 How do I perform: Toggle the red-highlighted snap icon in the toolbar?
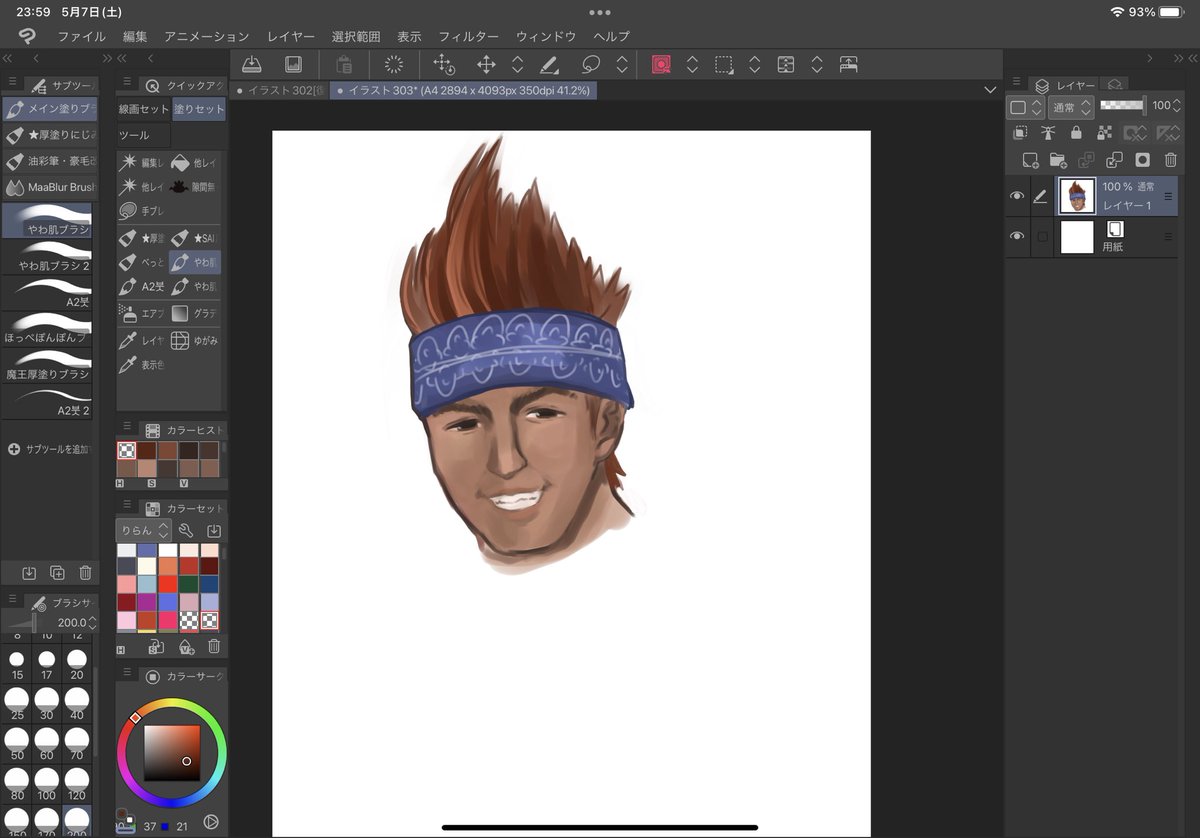pos(661,64)
